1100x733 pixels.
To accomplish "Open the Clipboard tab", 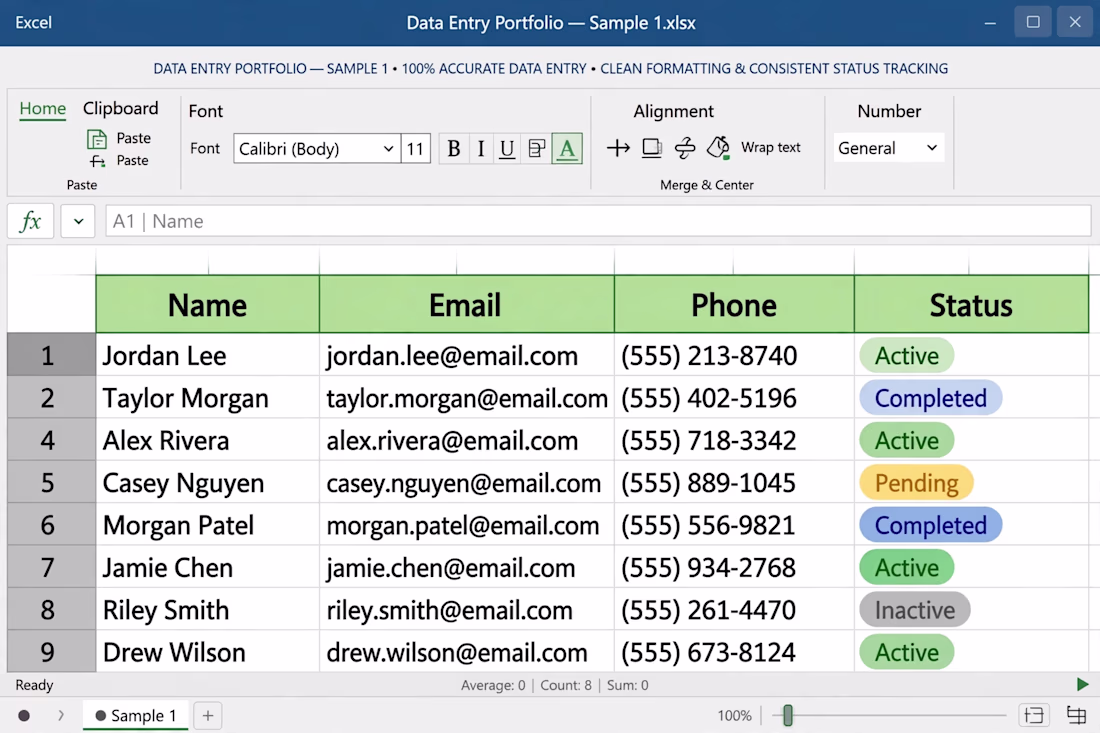I will pyautogui.click(x=121, y=109).
